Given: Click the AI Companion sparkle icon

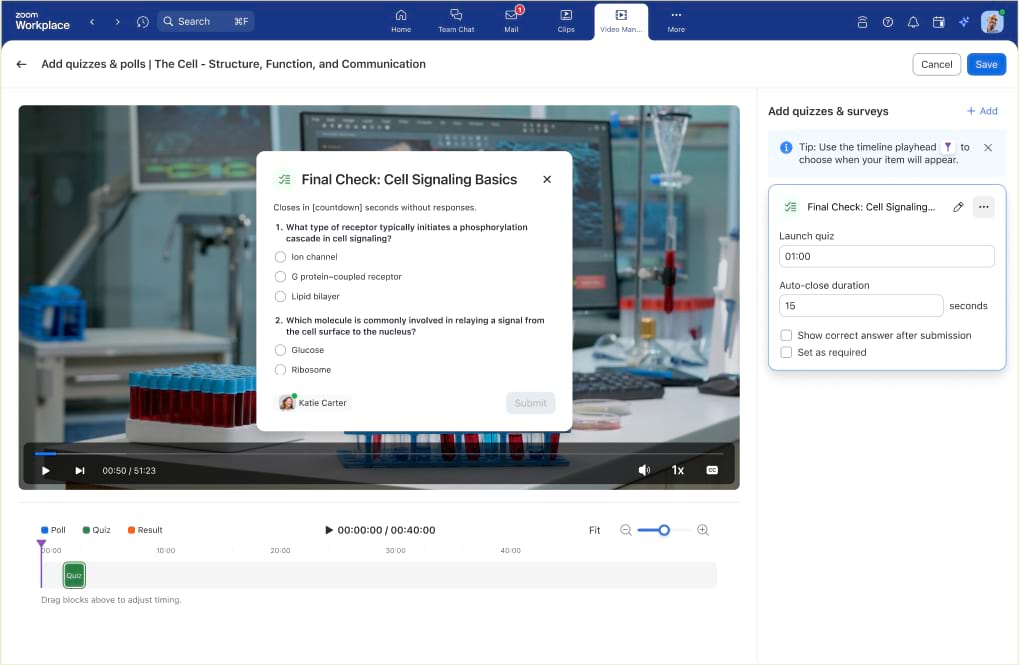Looking at the screenshot, I should click(x=963, y=22).
